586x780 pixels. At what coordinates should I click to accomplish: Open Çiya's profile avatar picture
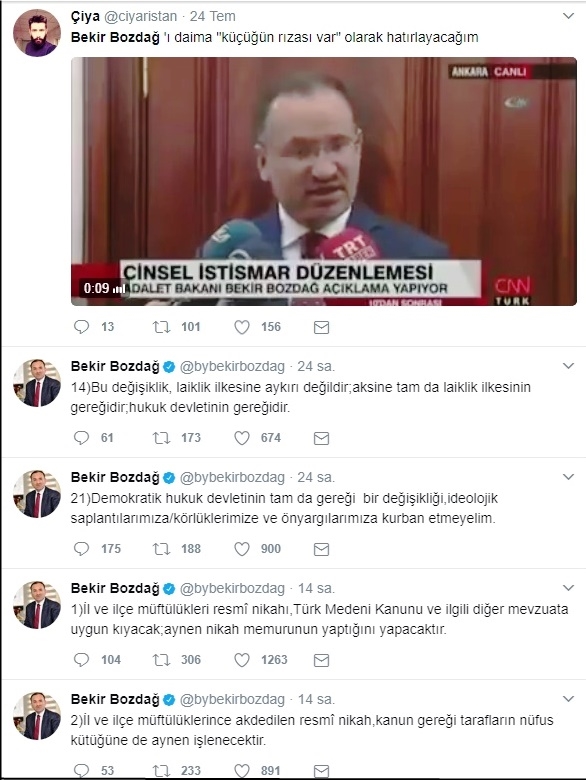coord(37,33)
